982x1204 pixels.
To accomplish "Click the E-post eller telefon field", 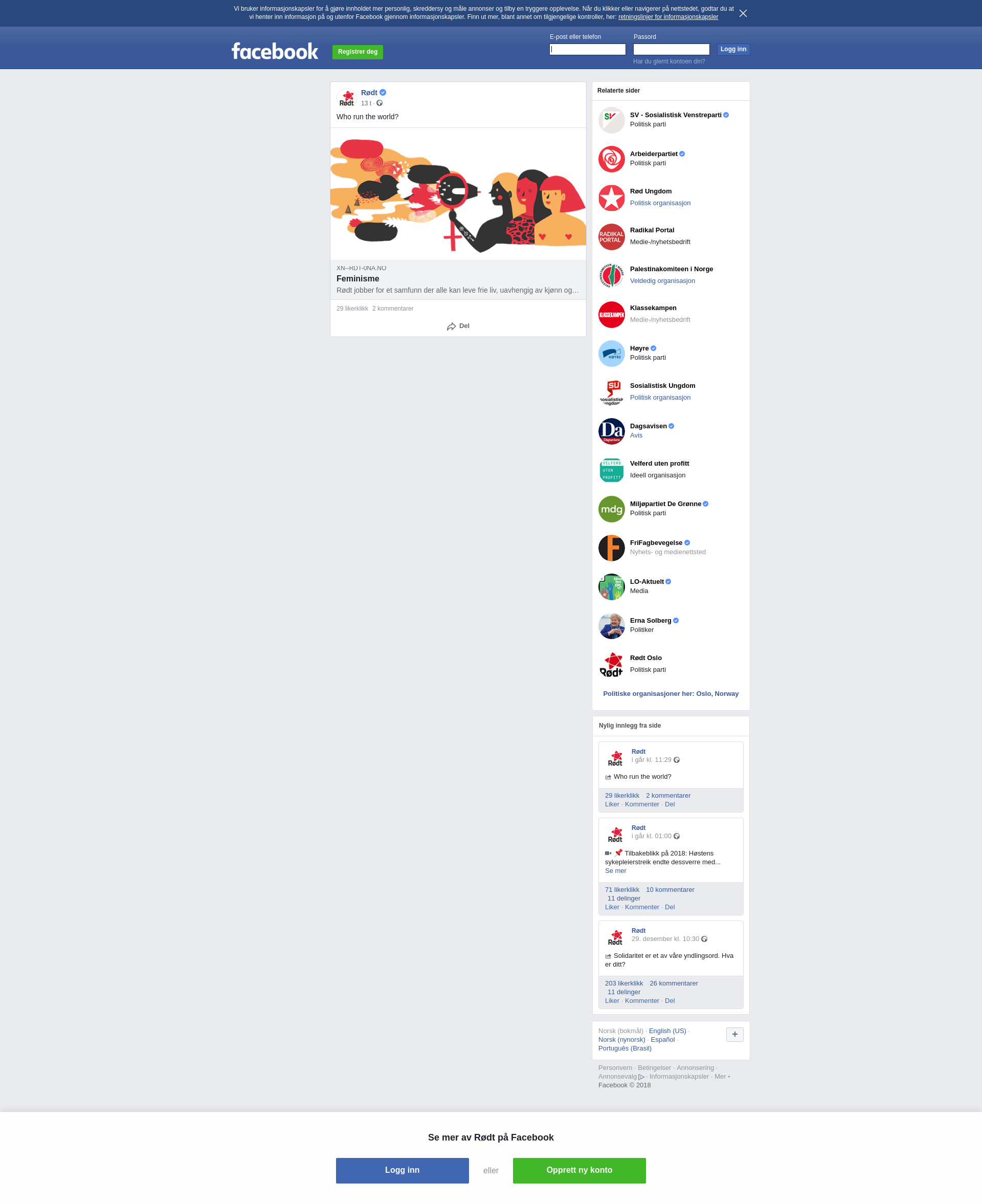I will coord(587,49).
